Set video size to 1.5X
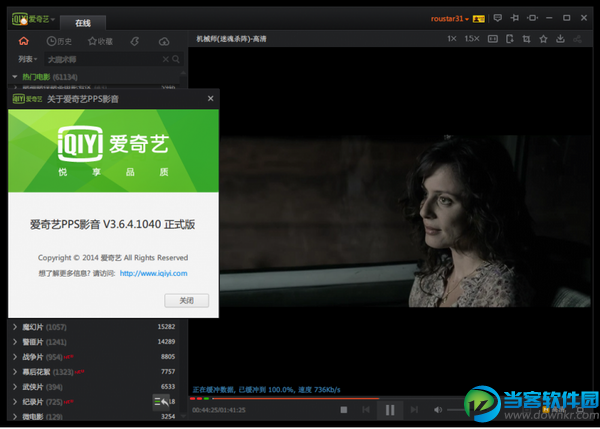Image resolution: width=600 pixels, height=429 pixels. (x=472, y=39)
